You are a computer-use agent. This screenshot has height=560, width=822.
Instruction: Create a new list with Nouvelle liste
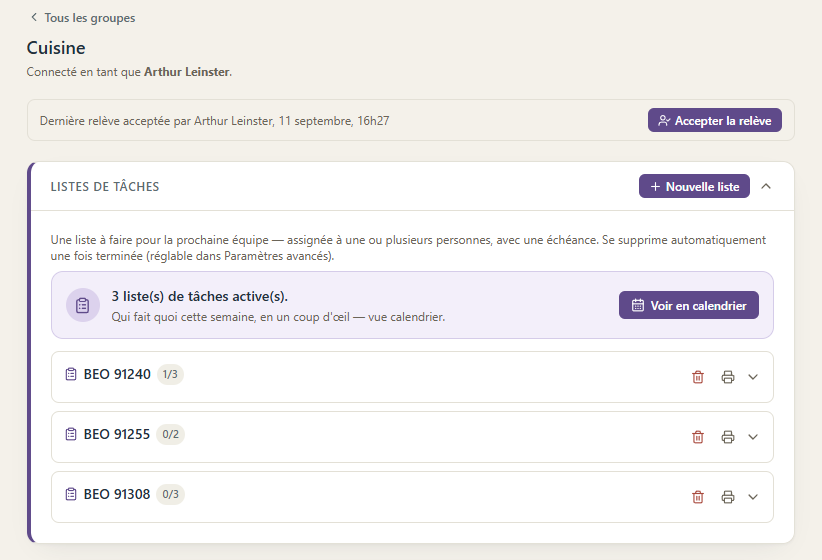pyautogui.click(x=694, y=186)
